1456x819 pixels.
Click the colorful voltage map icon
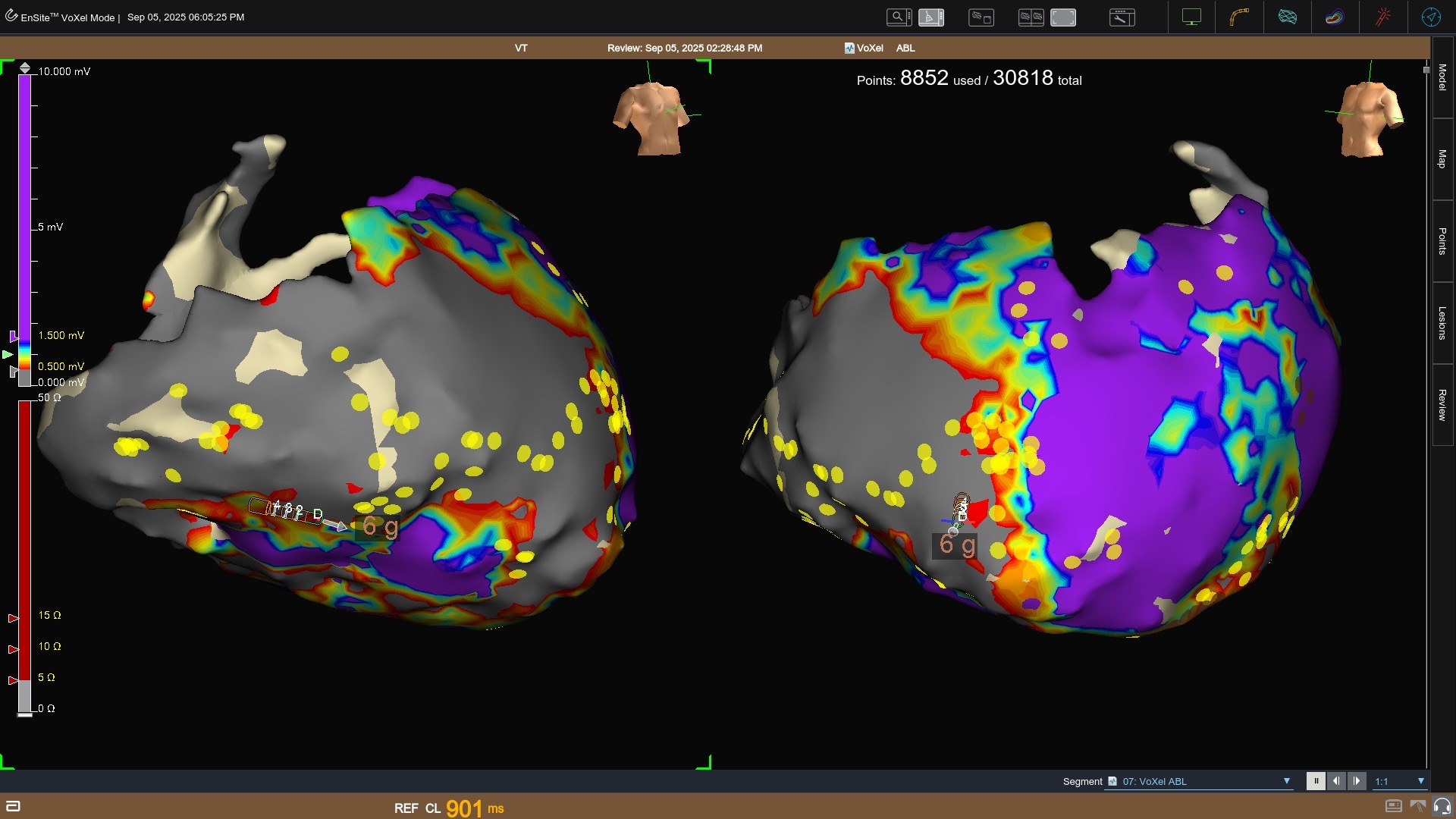(x=1334, y=17)
